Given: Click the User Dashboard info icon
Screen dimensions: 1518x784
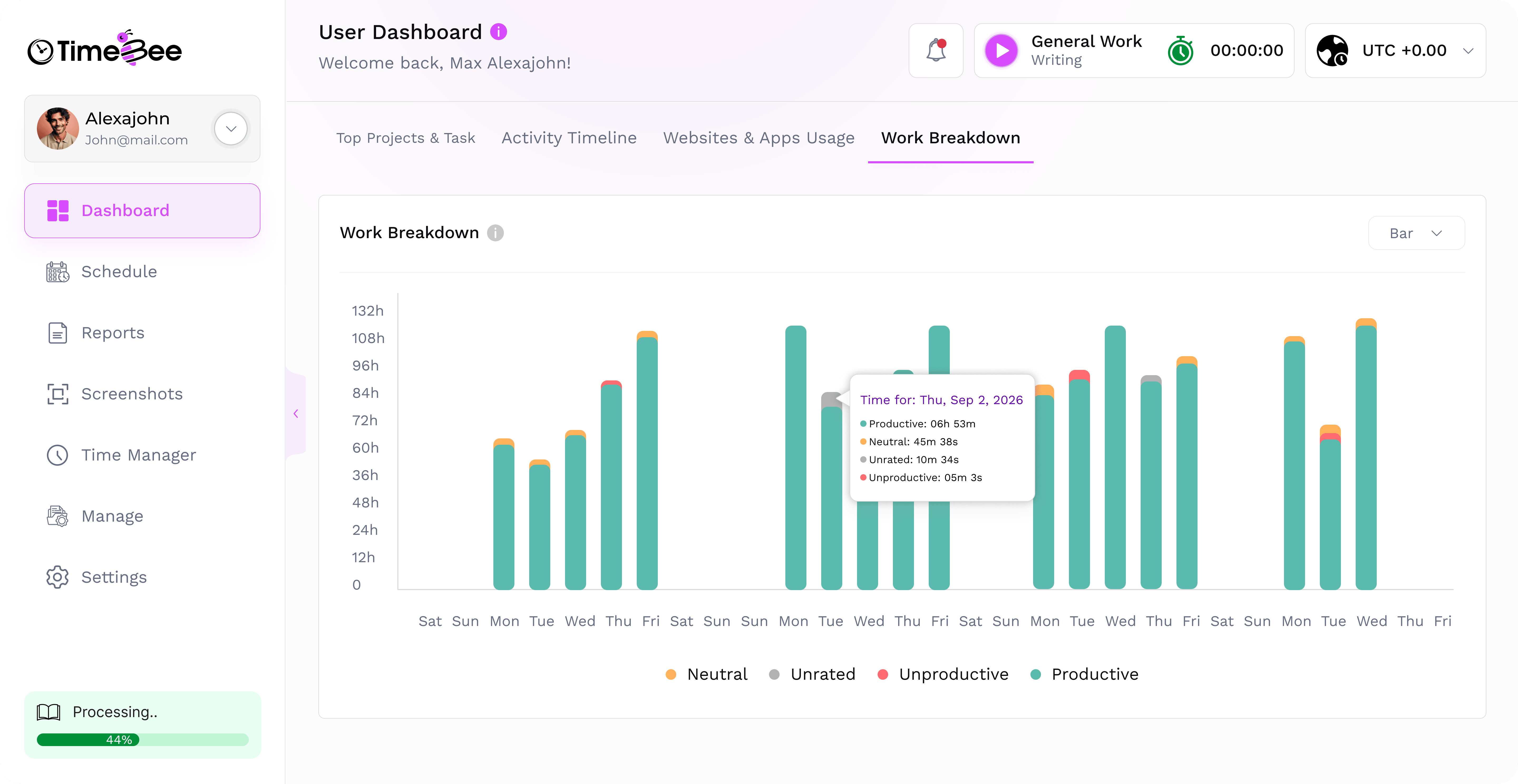Looking at the screenshot, I should pyautogui.click(x=499, y=32).
